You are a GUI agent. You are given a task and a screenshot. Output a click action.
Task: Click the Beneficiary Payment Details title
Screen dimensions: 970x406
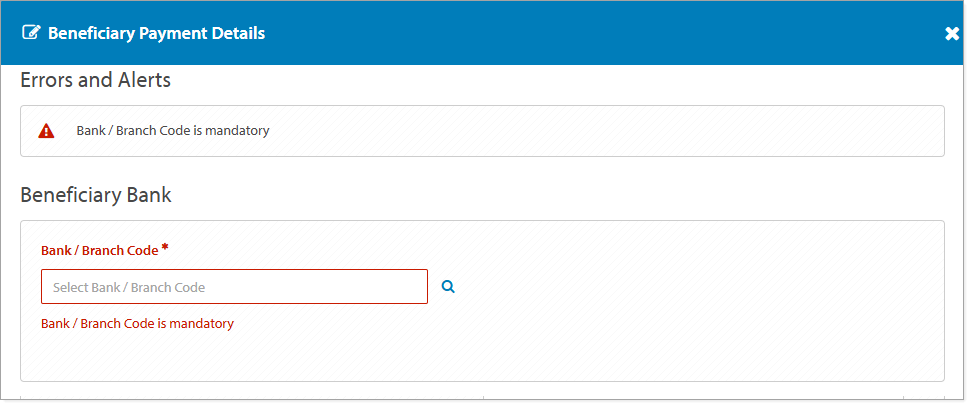point(156,33)
